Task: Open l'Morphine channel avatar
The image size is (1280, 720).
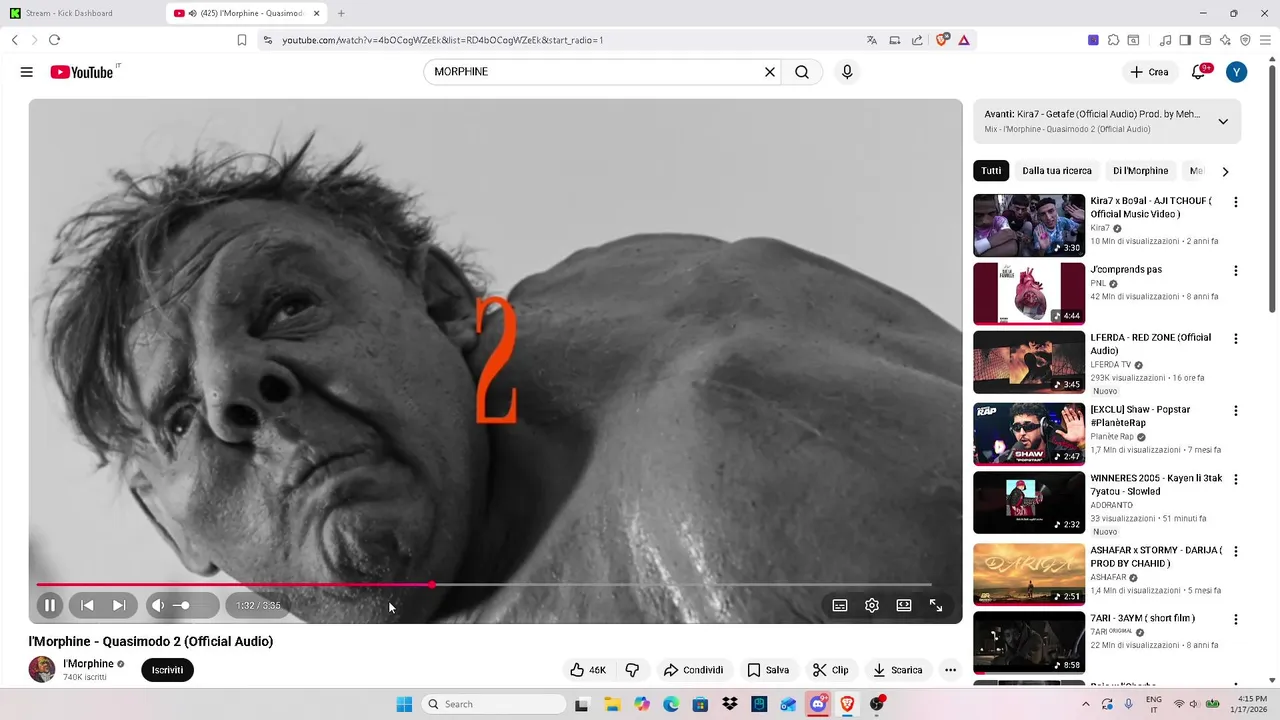Action: [x=42, y=669]
